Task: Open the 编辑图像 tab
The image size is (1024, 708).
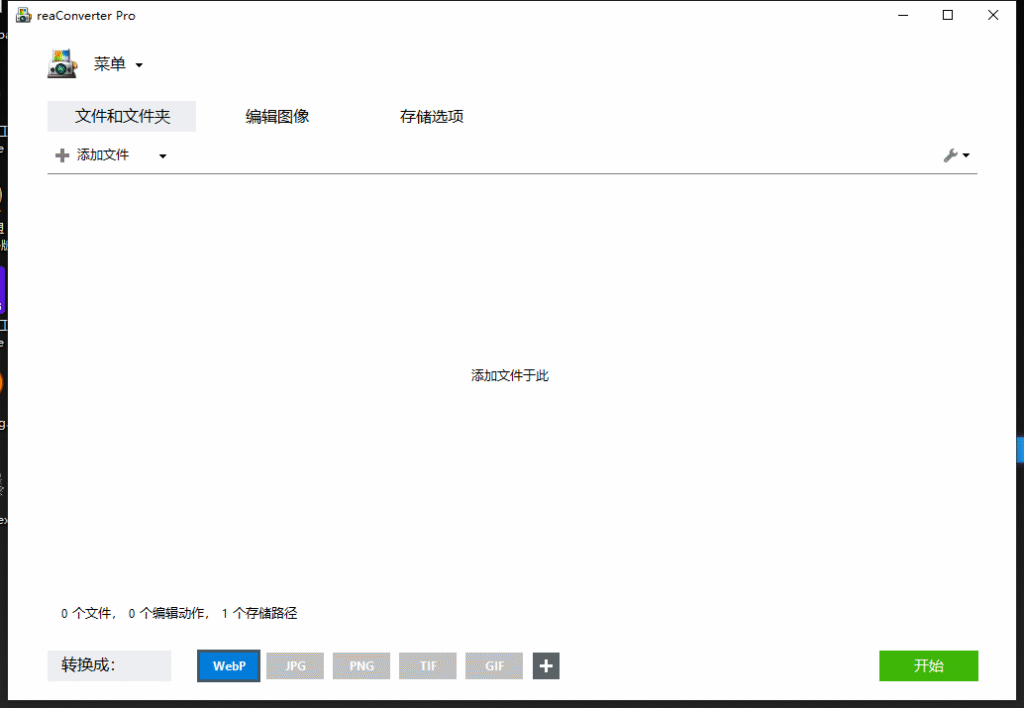Action: coord(278,116)
